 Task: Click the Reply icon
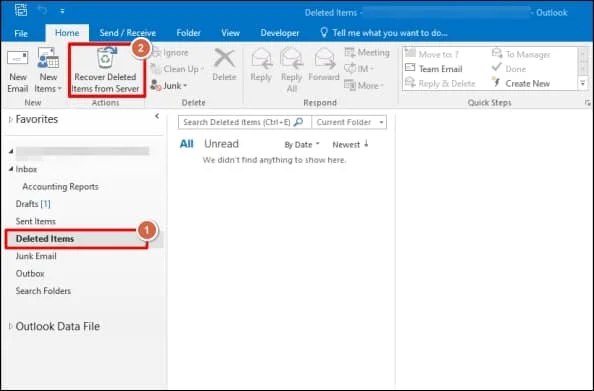tap(261, 59)
